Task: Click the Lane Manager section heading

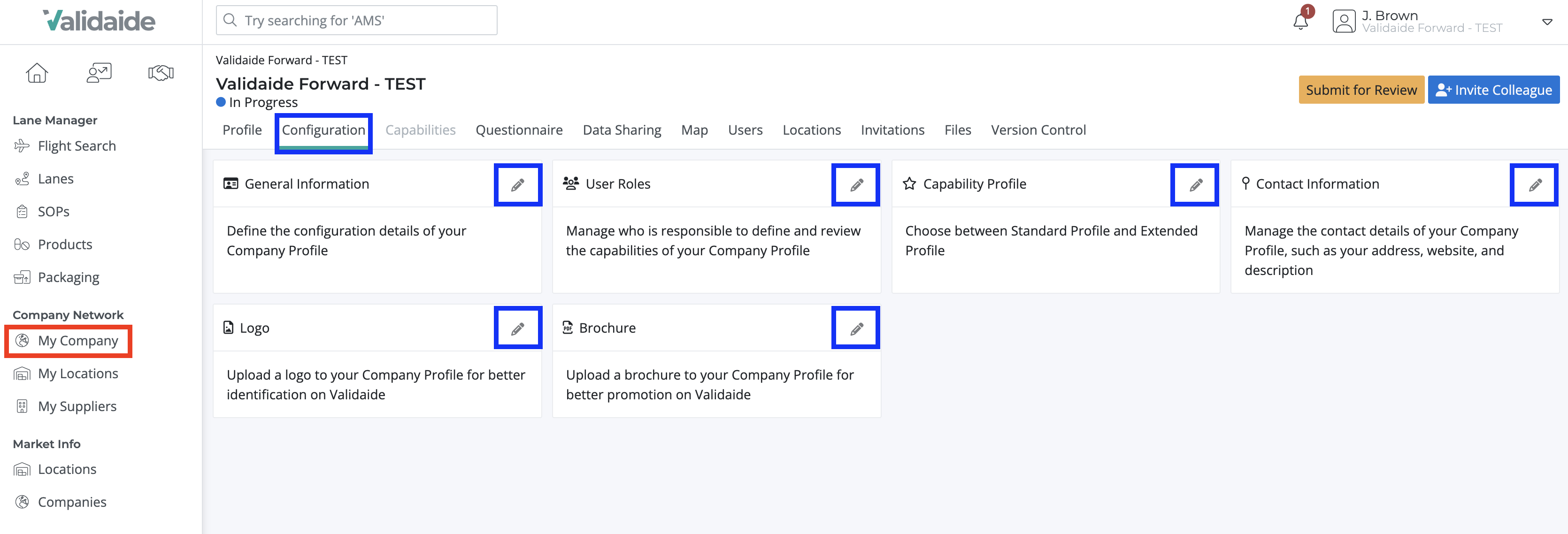Action: click(x=55, y=121)
